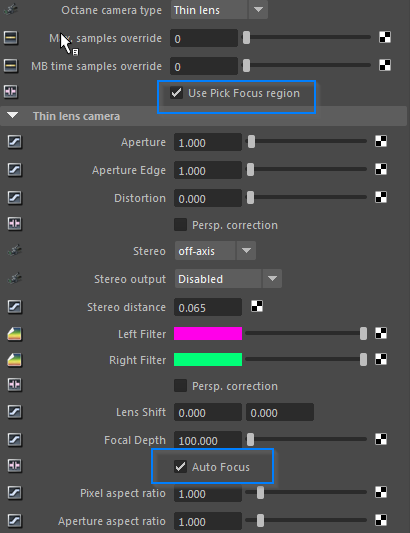
Task: Click the icon beside MB time samples override
Action: (x=11, y=66)
